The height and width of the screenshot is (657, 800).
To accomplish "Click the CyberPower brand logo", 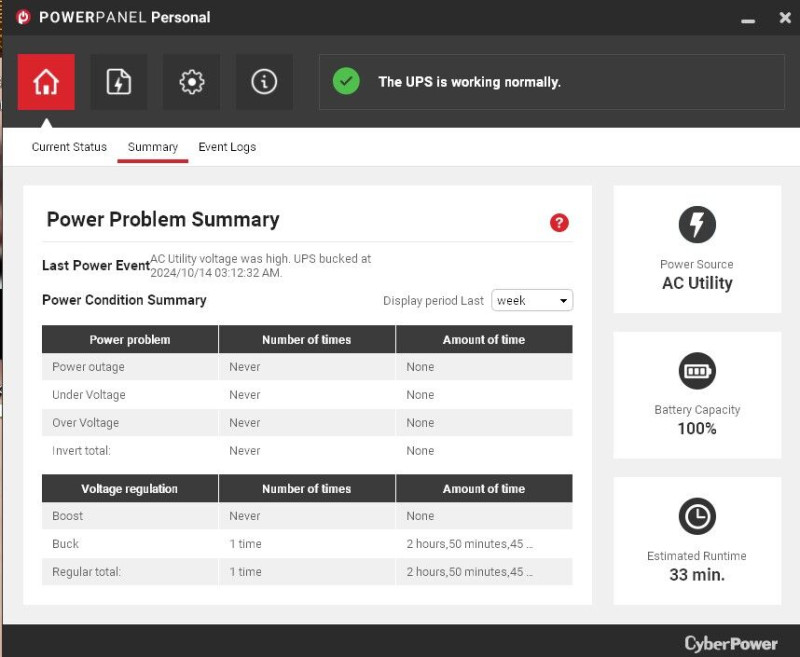I will pos(731,644).
